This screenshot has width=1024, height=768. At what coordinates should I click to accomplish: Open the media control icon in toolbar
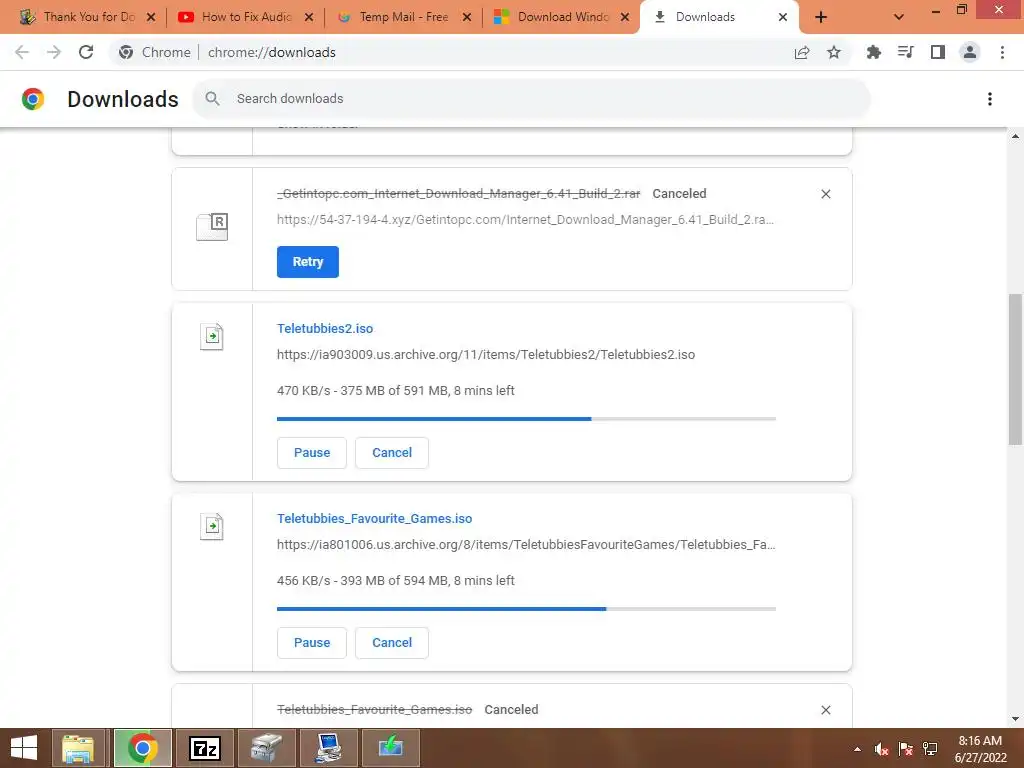(906, 52)
